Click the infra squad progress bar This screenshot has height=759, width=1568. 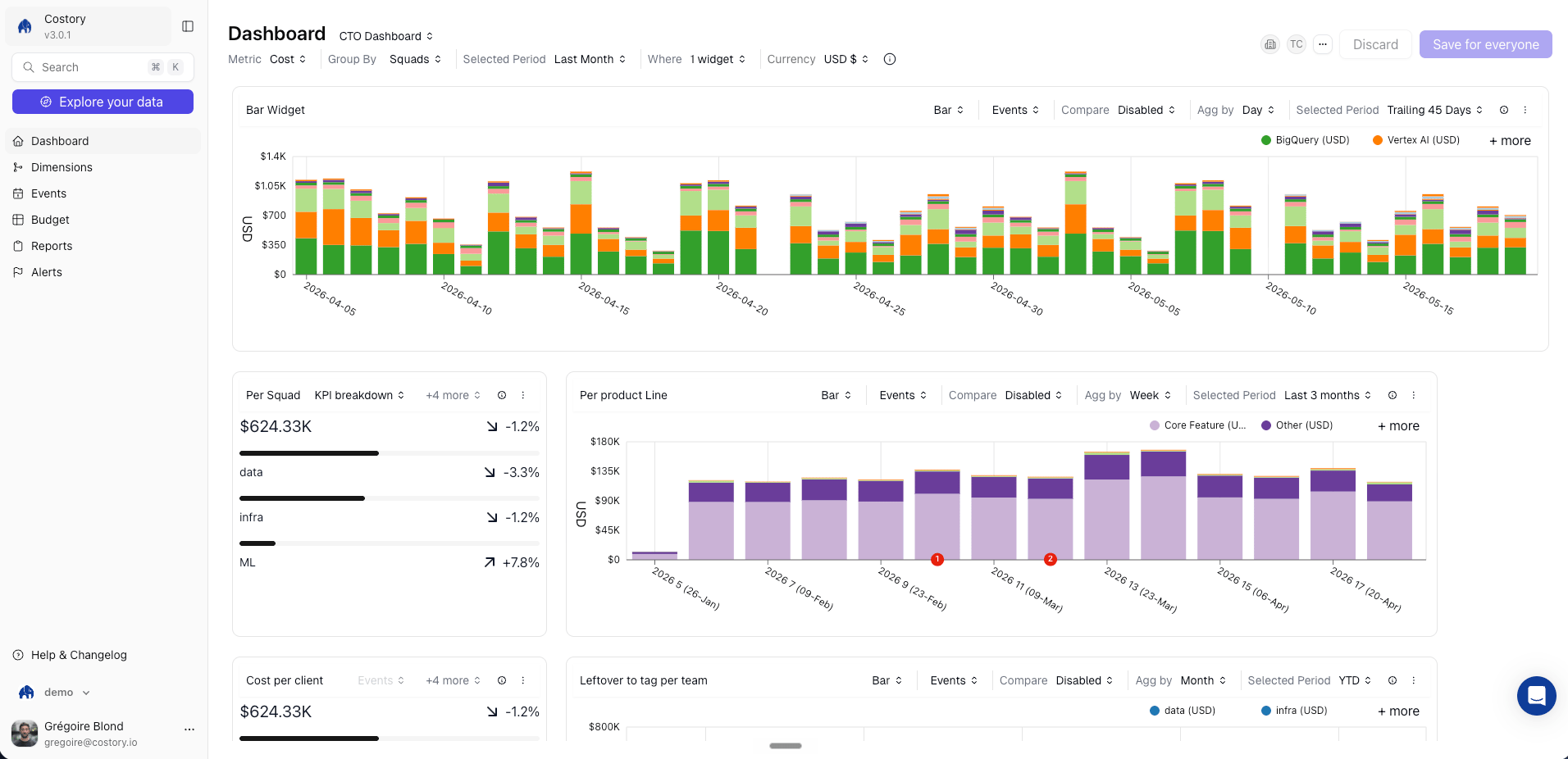pyautogui.click(x=390, y=498)
